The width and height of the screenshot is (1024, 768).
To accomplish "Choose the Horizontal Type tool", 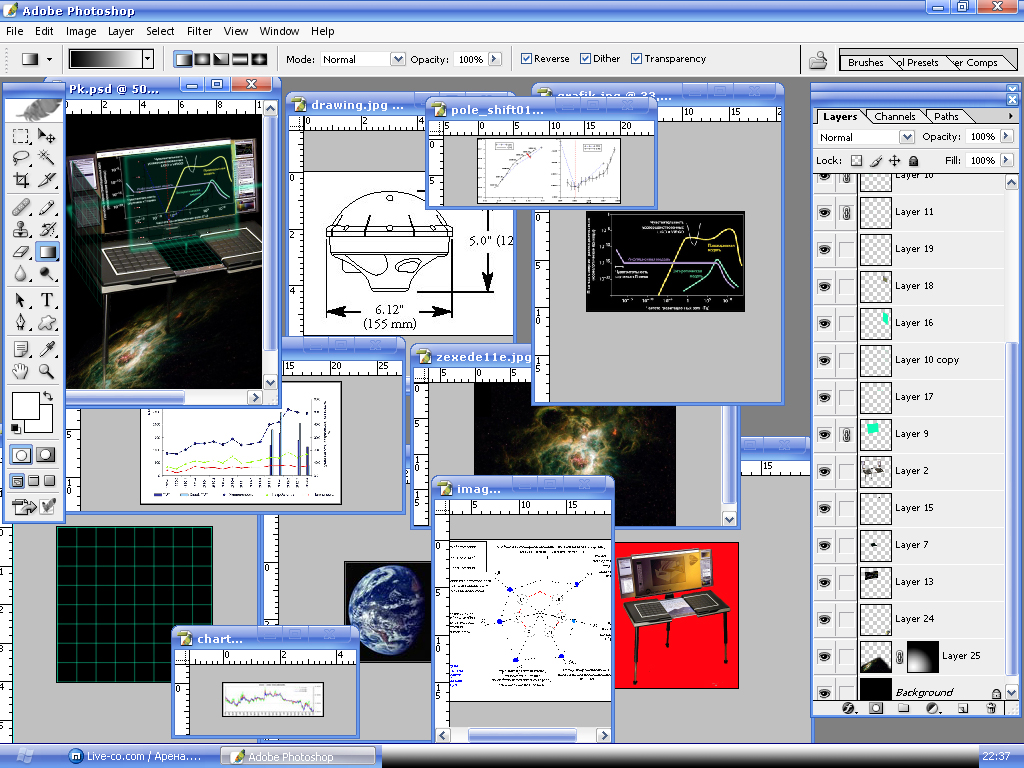I will [46, 300].
